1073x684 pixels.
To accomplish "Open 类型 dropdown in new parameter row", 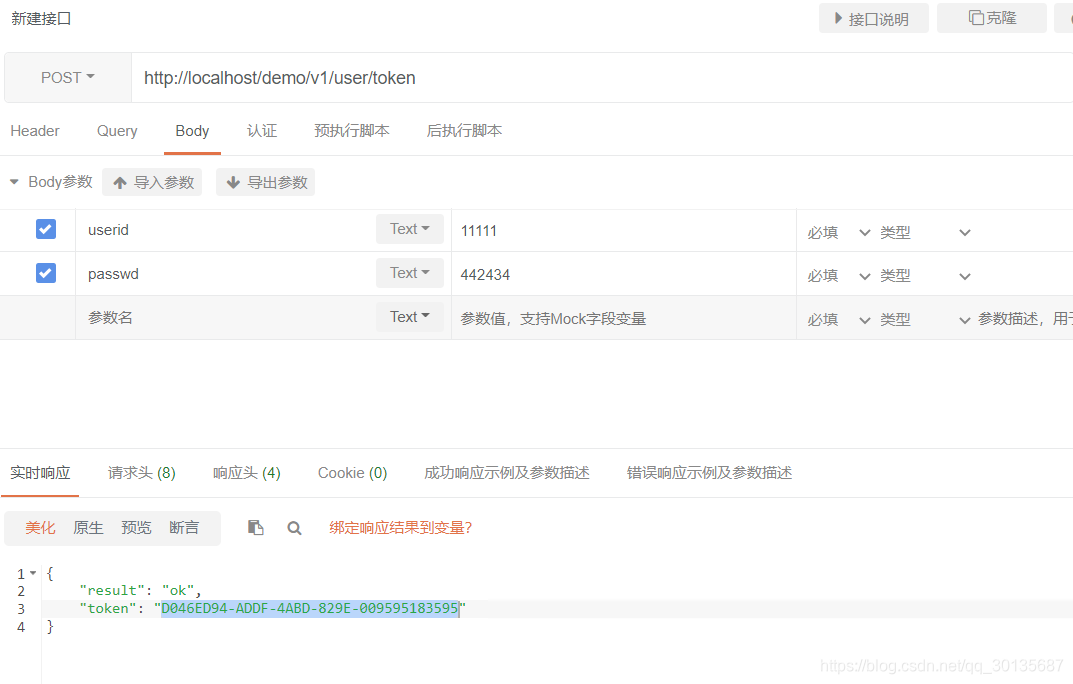I will pyautogui.click(x=925, y=319).
